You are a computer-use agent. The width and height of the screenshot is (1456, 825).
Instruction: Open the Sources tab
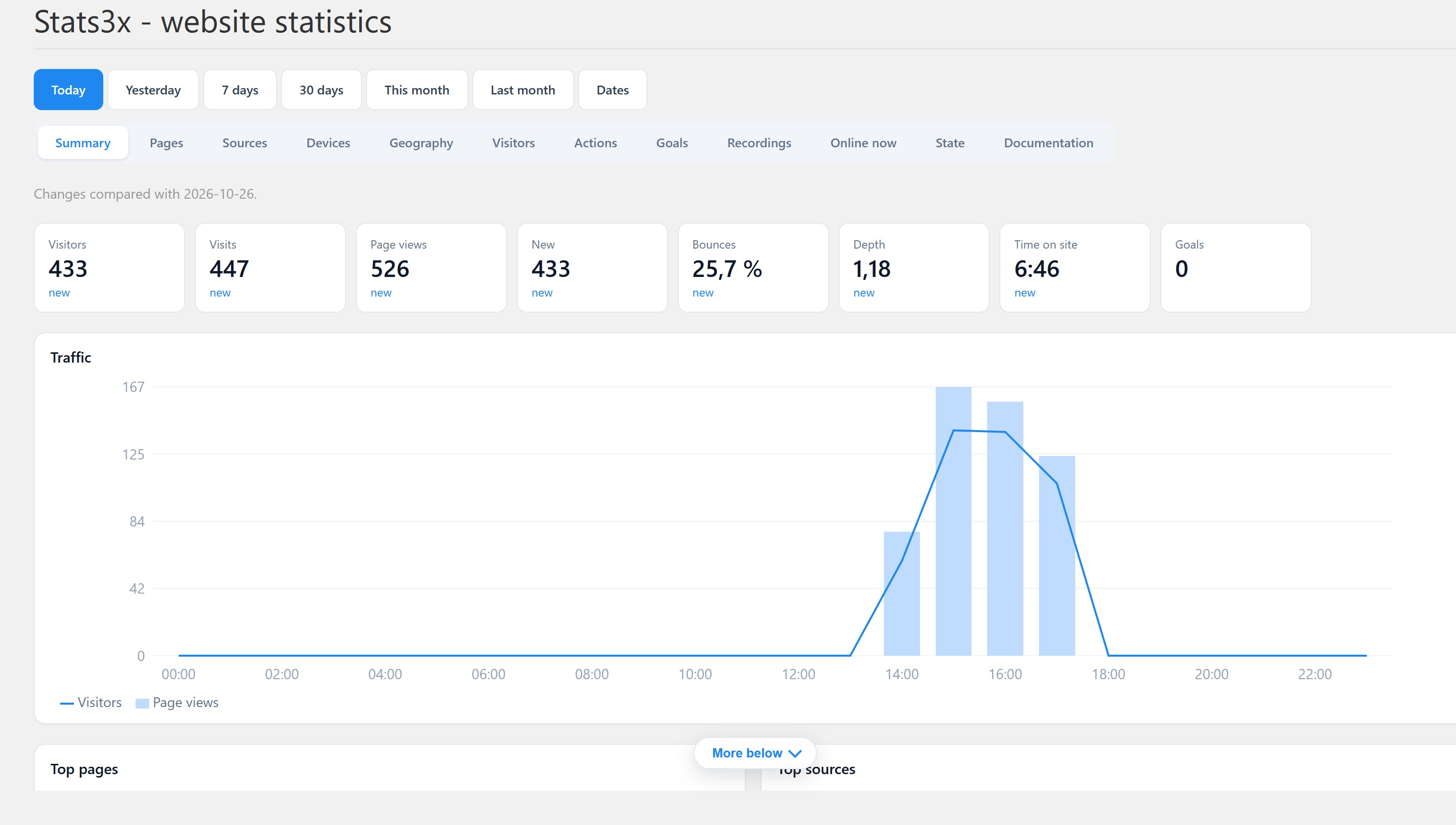point(245,143)
